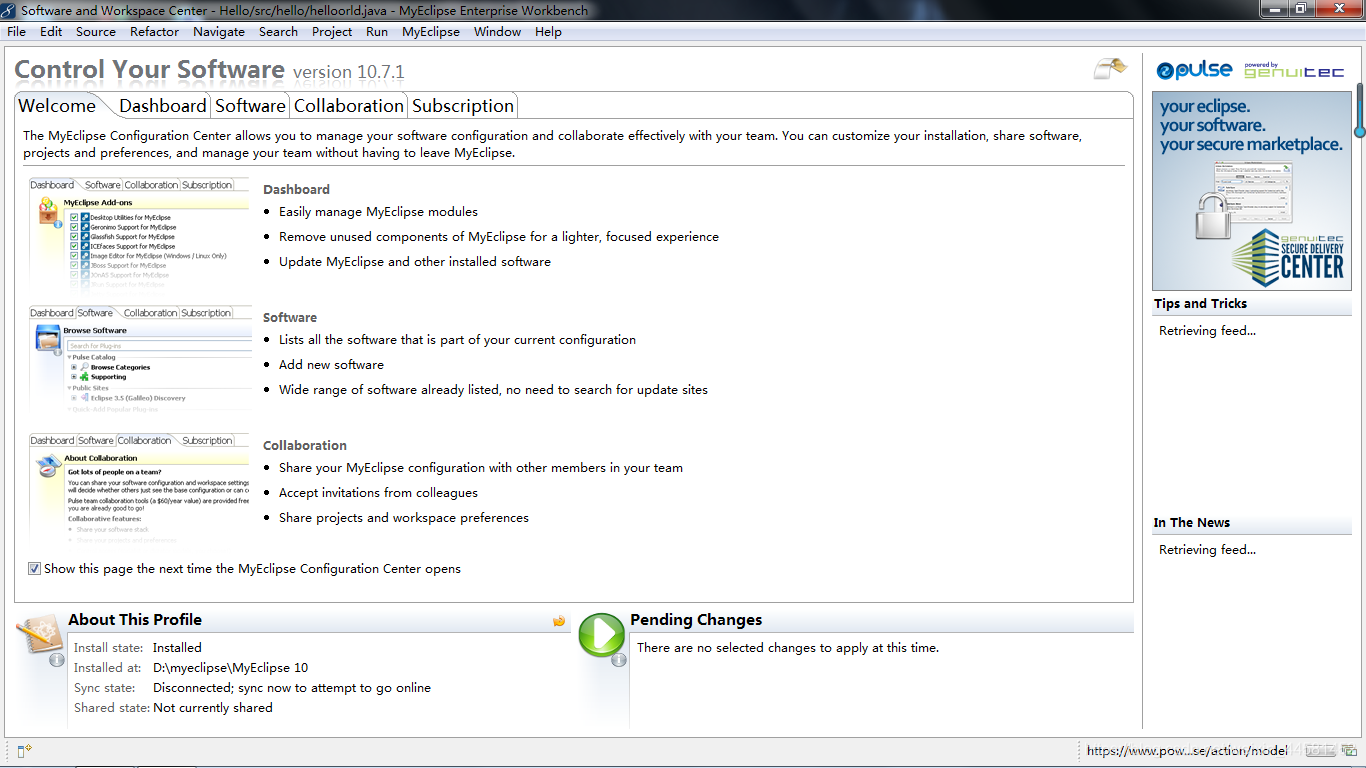Click the Genuitec powered-by logo

1294,70
